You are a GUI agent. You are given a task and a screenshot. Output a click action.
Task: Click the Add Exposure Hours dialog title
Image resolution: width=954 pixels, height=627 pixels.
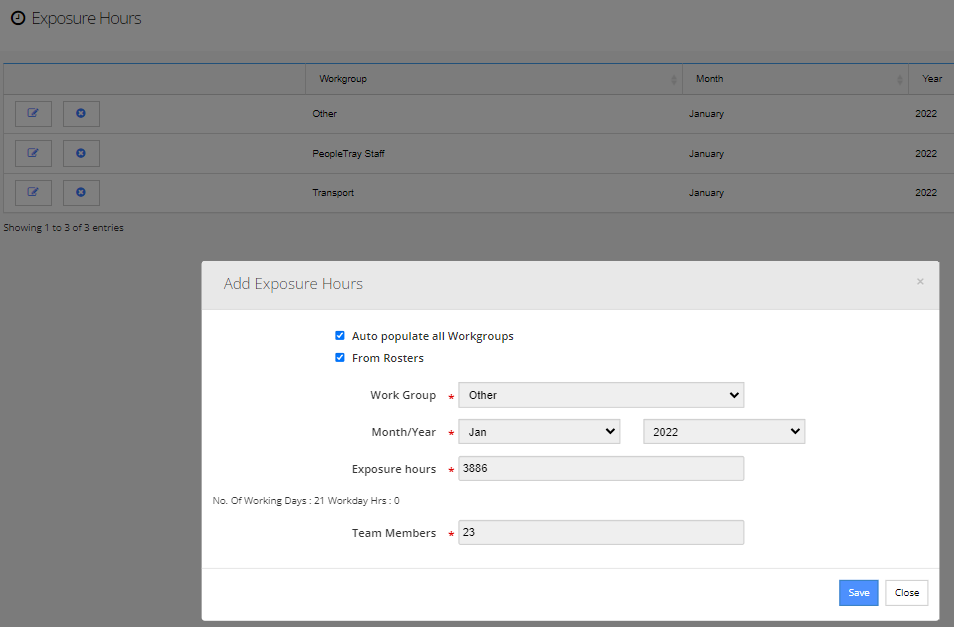pyautogui.click(x=293, y=284)
